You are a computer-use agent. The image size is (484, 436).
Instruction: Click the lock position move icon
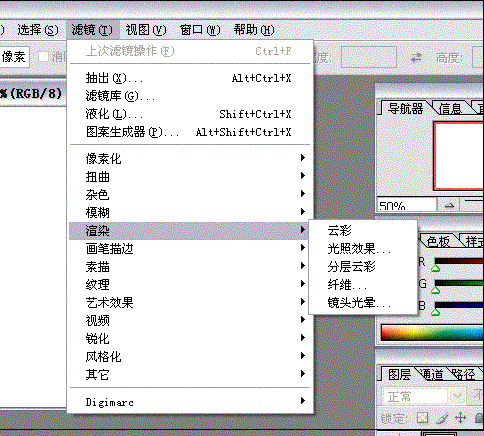pyautogui.click(x=460, y=418)
